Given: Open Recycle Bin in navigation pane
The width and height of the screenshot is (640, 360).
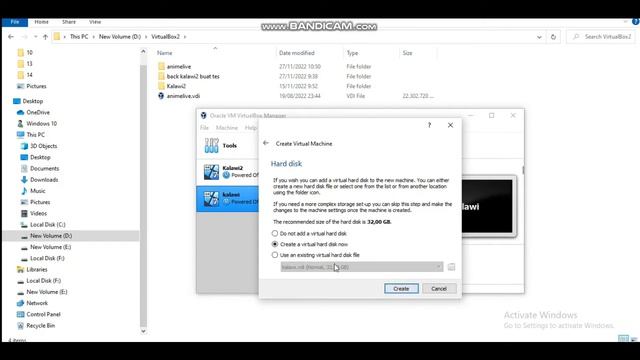Looking at the screenshot, I should [40, 325].
